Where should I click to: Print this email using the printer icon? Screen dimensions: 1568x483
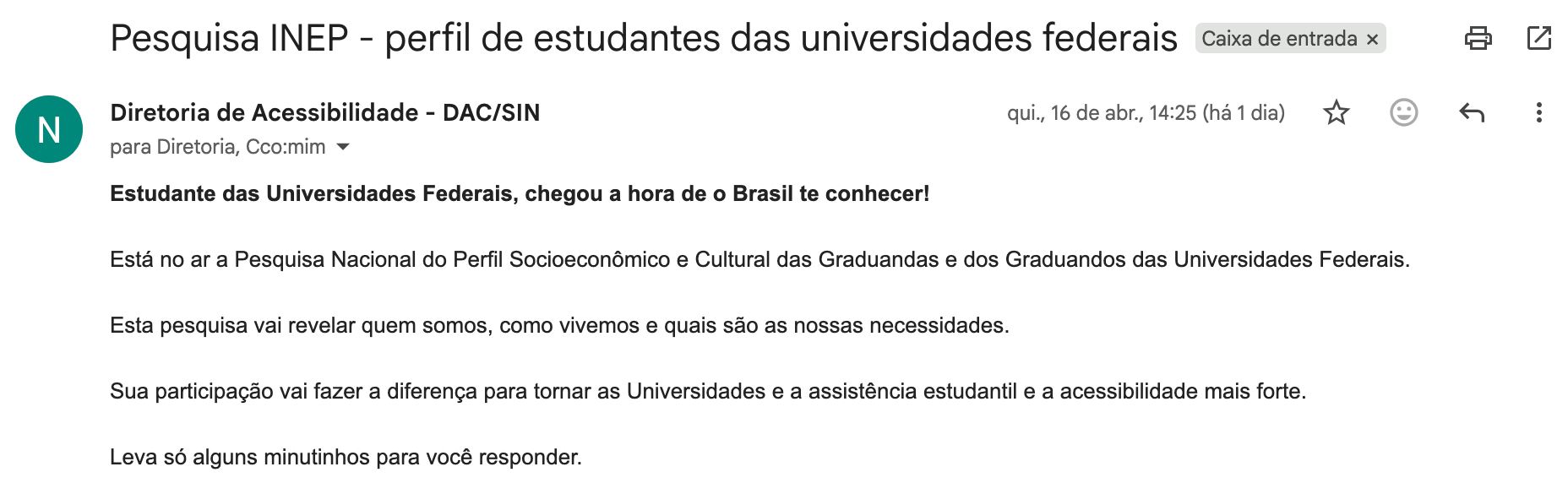pos(1478,38)
